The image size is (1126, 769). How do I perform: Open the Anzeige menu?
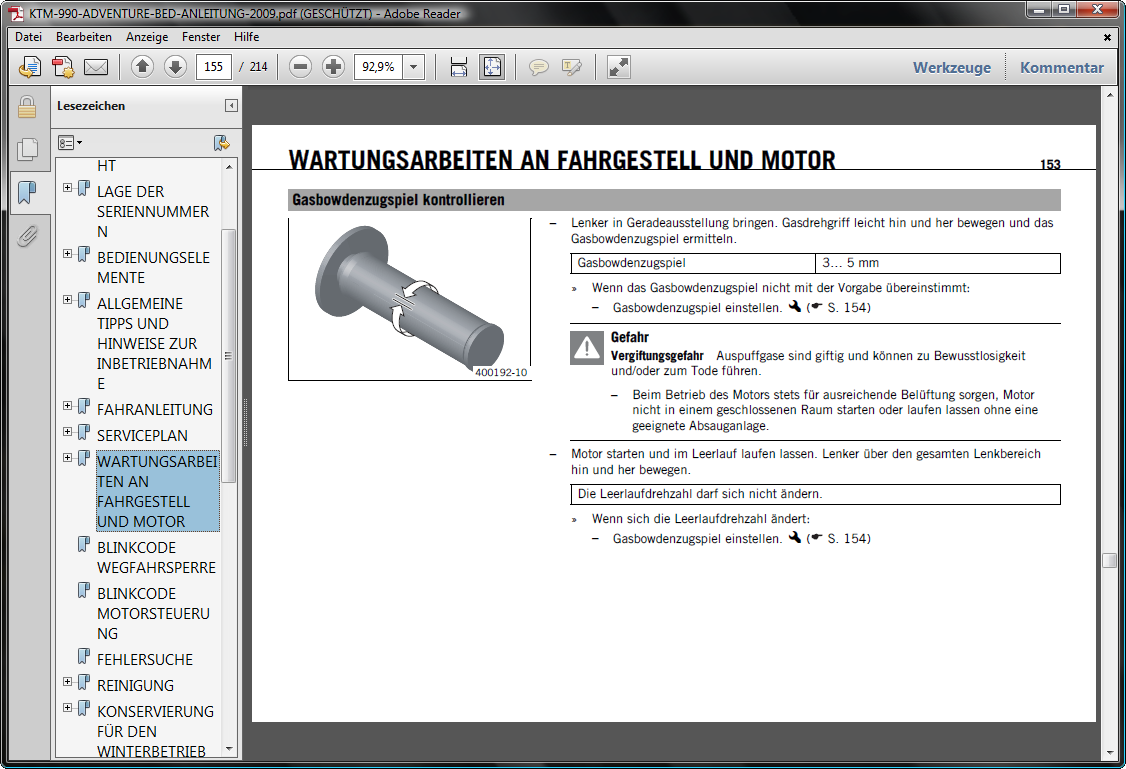[x=147, y=37]
